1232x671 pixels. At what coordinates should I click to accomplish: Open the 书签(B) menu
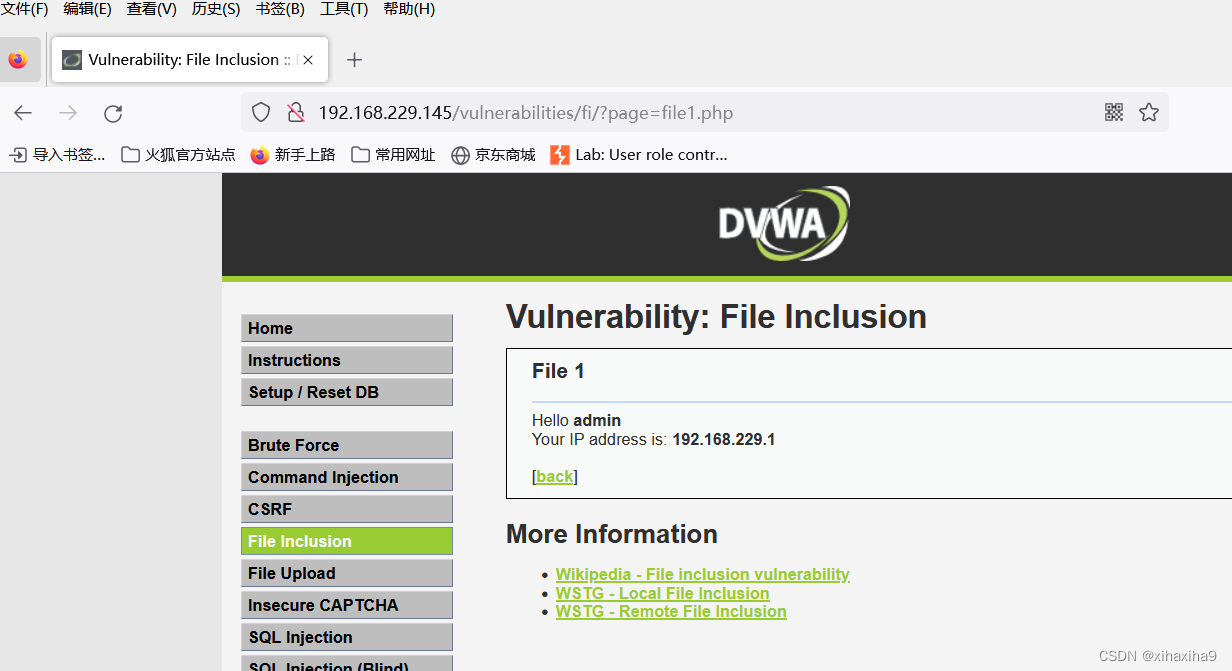(x=280, y=9)
